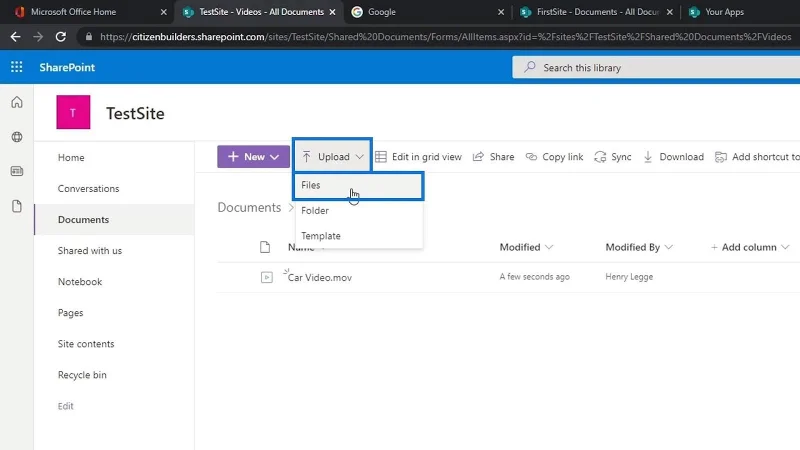The width and height of the screenshot is (800, 450).
Task: Close the Google browser tab
Action: coord(501,12)
